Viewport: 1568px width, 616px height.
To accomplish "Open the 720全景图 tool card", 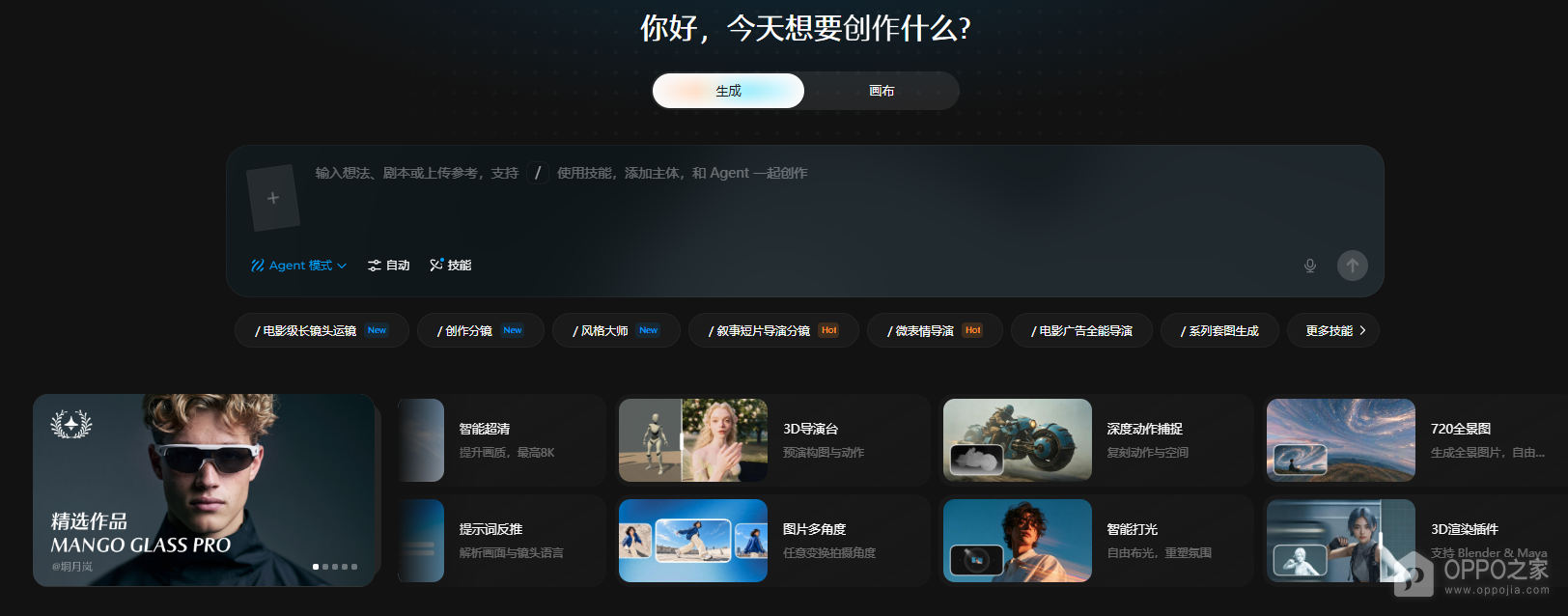I will coord(1415,440).
